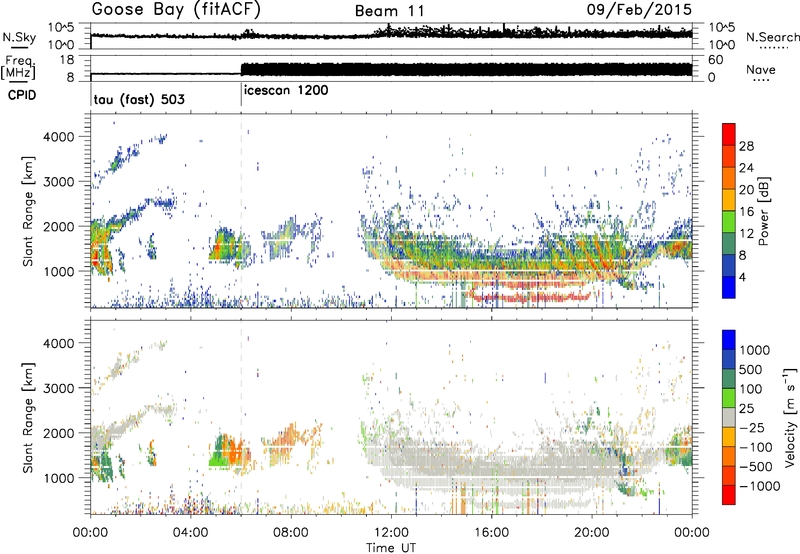The image size is (800, 554).
Task: Click the '28' Power colorbar label
Action: [746, 146]
